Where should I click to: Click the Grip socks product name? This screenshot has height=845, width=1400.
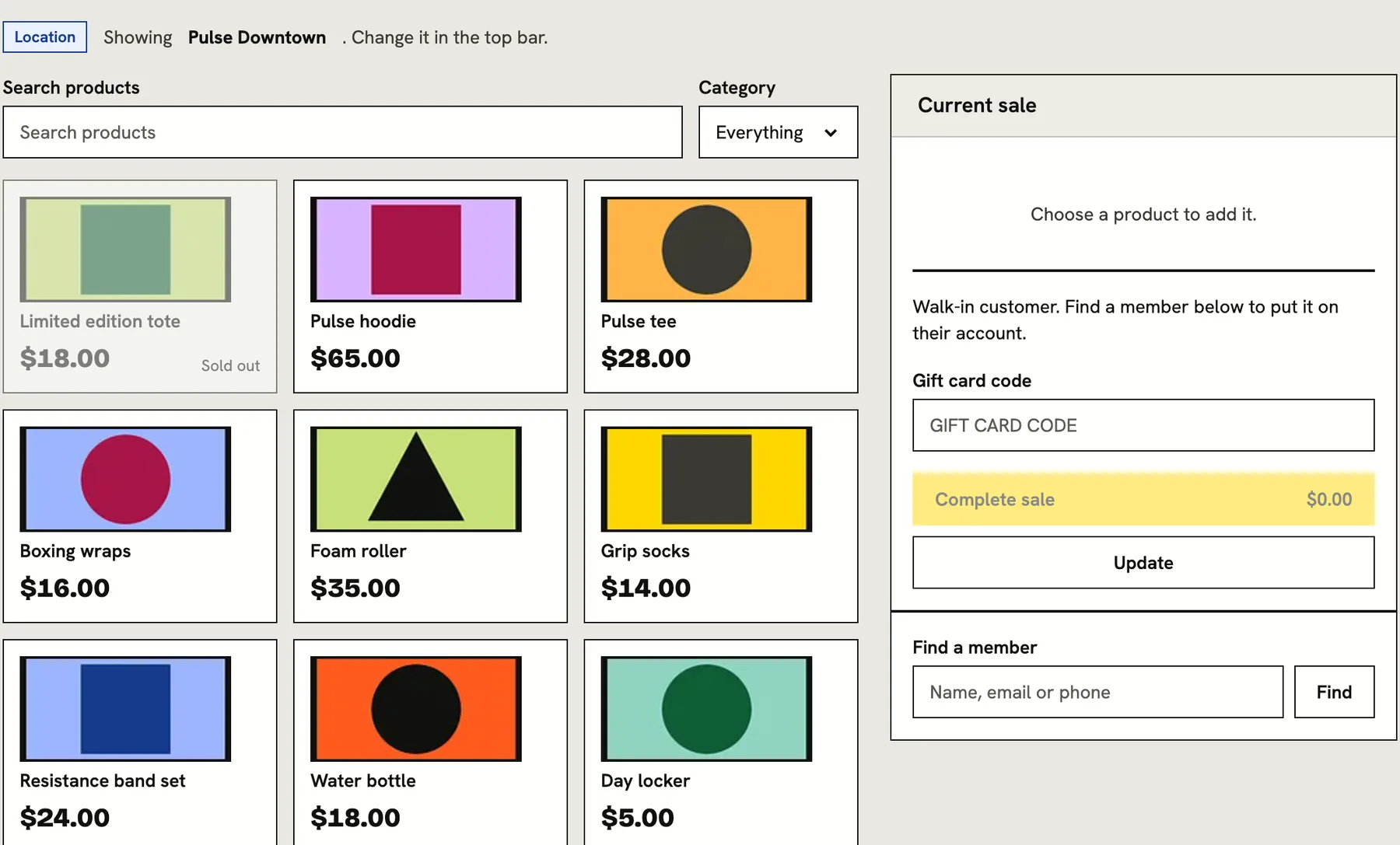(646, 551)
